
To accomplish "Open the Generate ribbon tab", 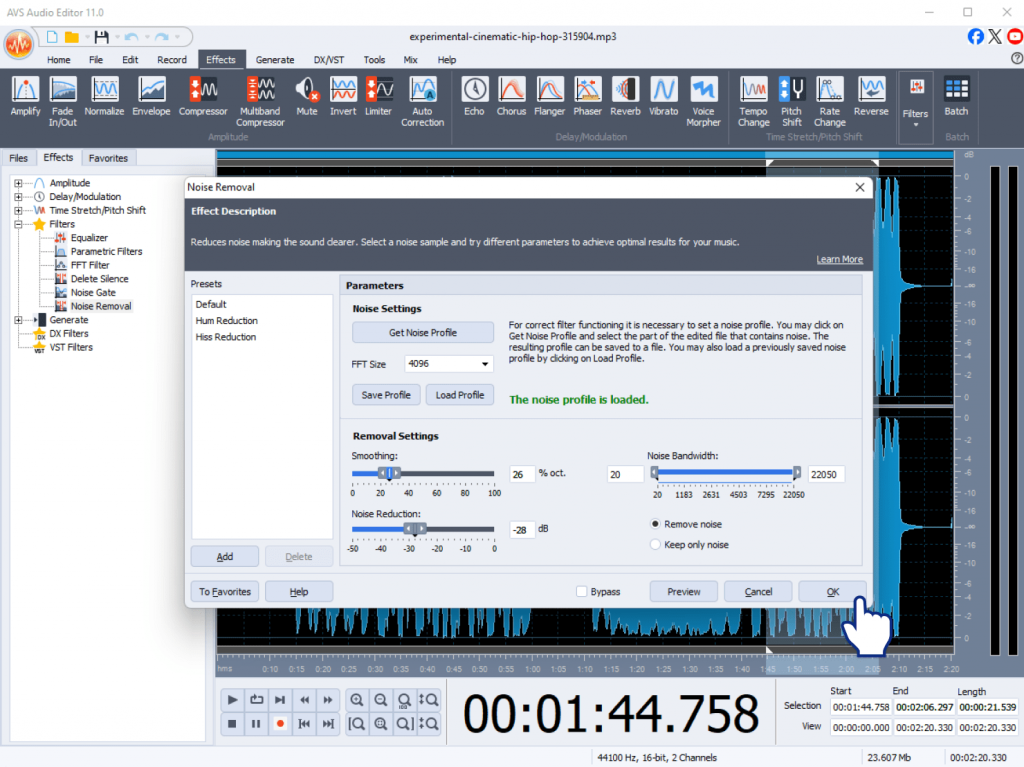I will pos(274,60).
